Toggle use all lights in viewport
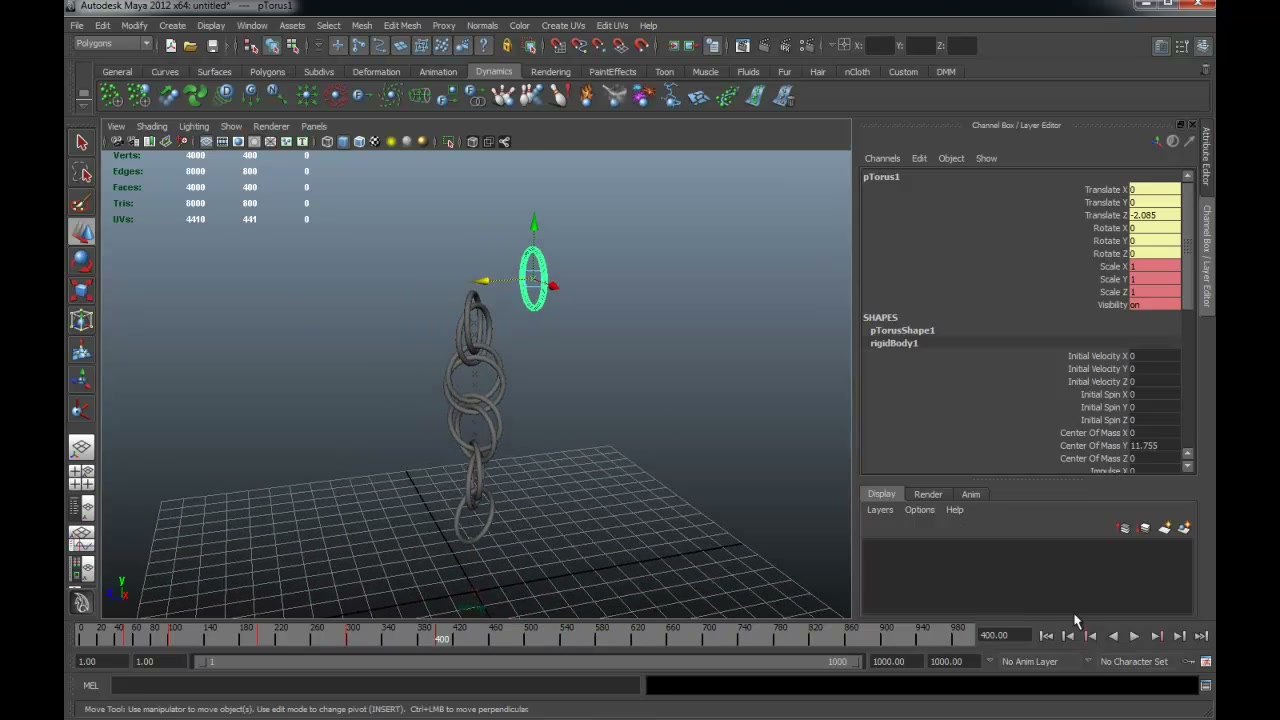The height and width of the screenshot is (720, 1280). [391, 142]
